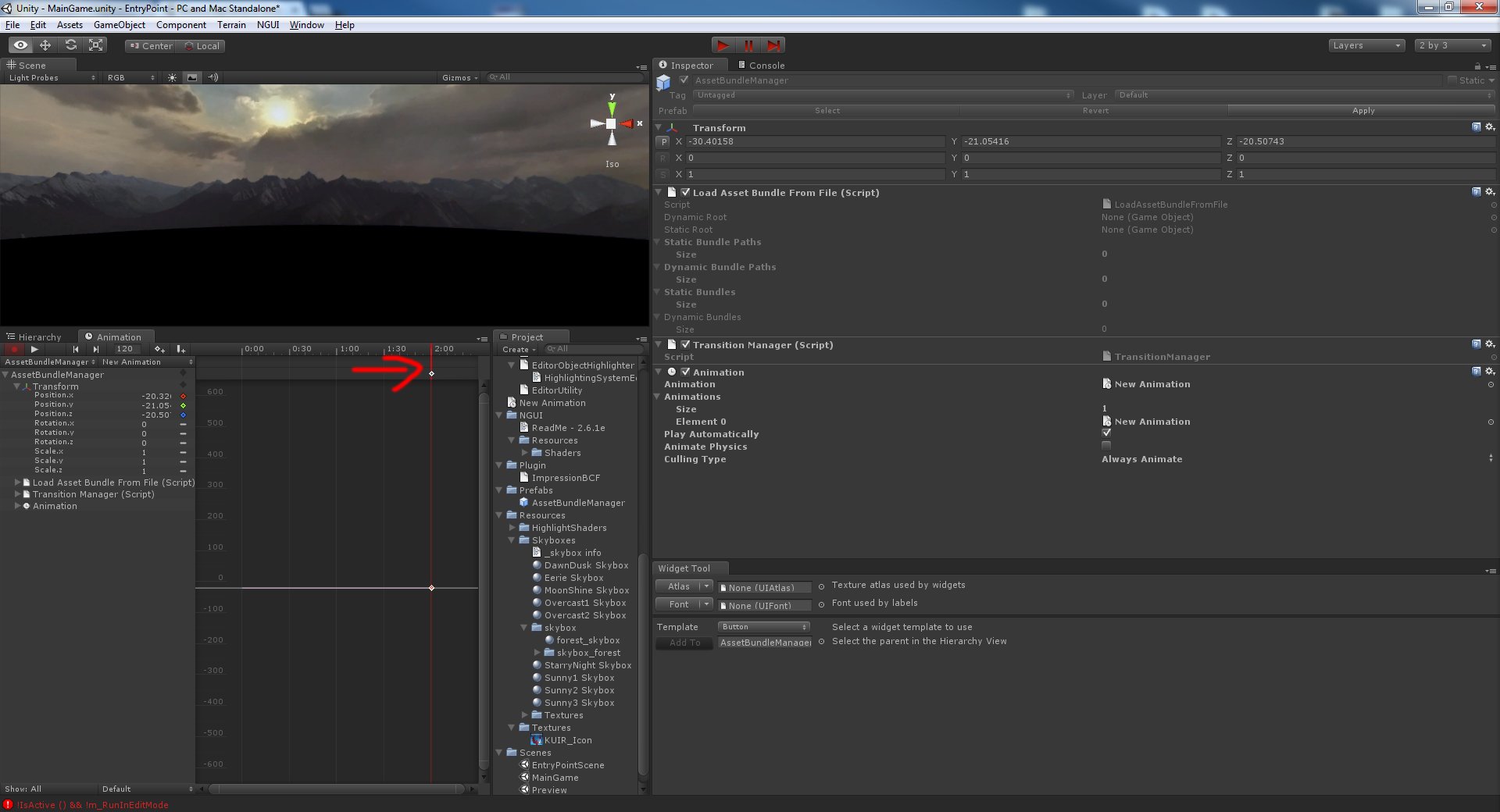Click the Step frame button
The height and width of the screenshot is (812, 1500).
tap(773, 45)
